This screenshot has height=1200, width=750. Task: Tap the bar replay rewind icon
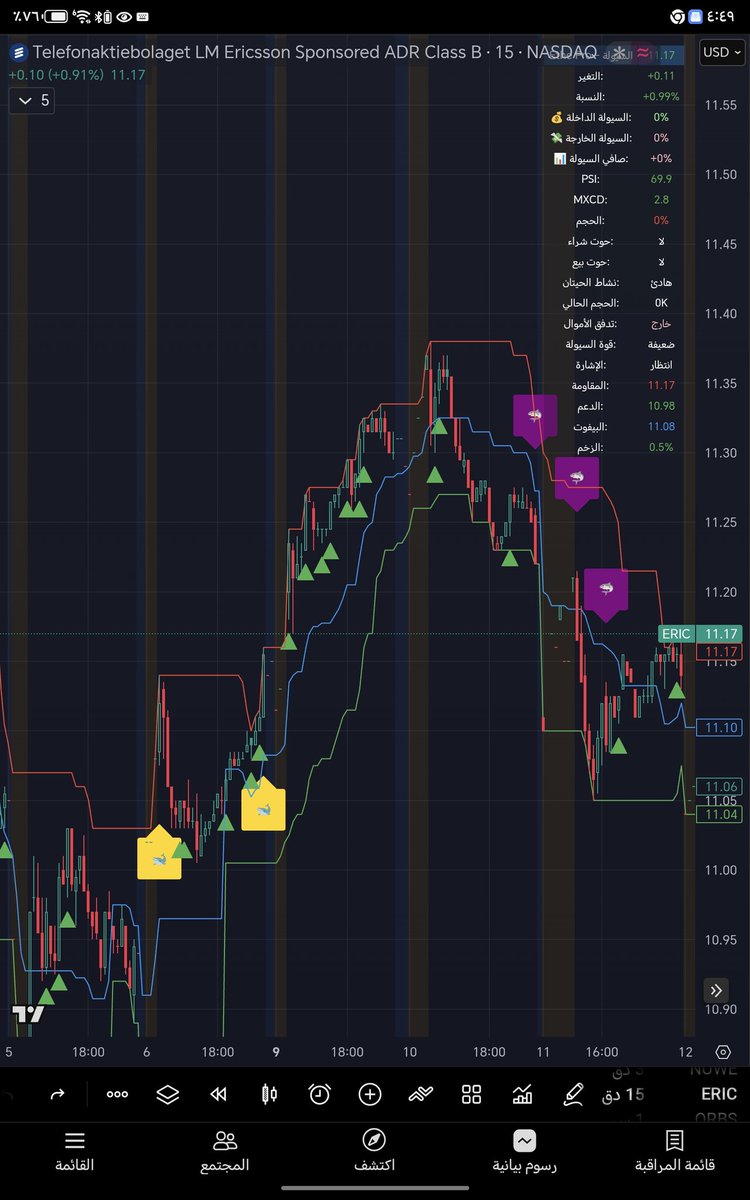point(218,1094)
